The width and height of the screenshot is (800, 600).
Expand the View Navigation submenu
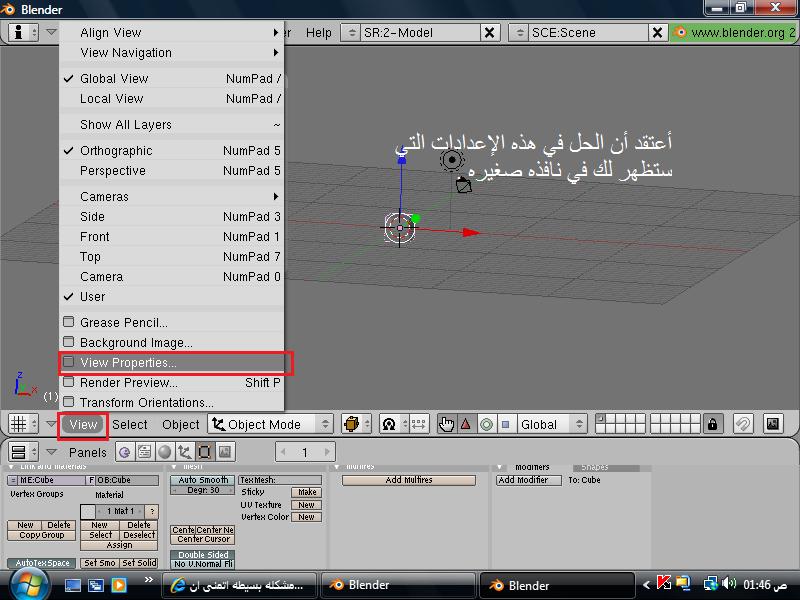point(171,53)
